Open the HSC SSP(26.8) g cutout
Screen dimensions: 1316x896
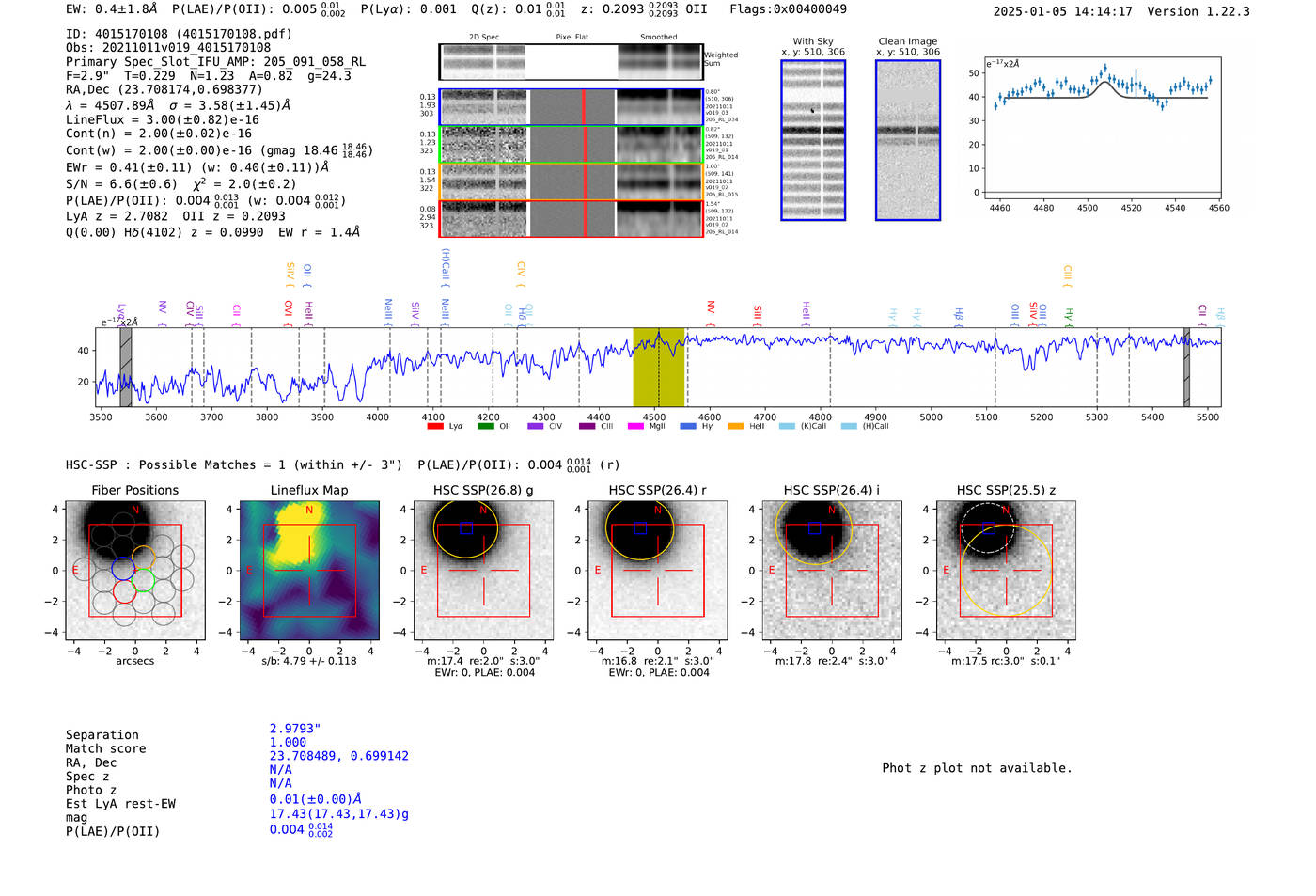point(483,571)
